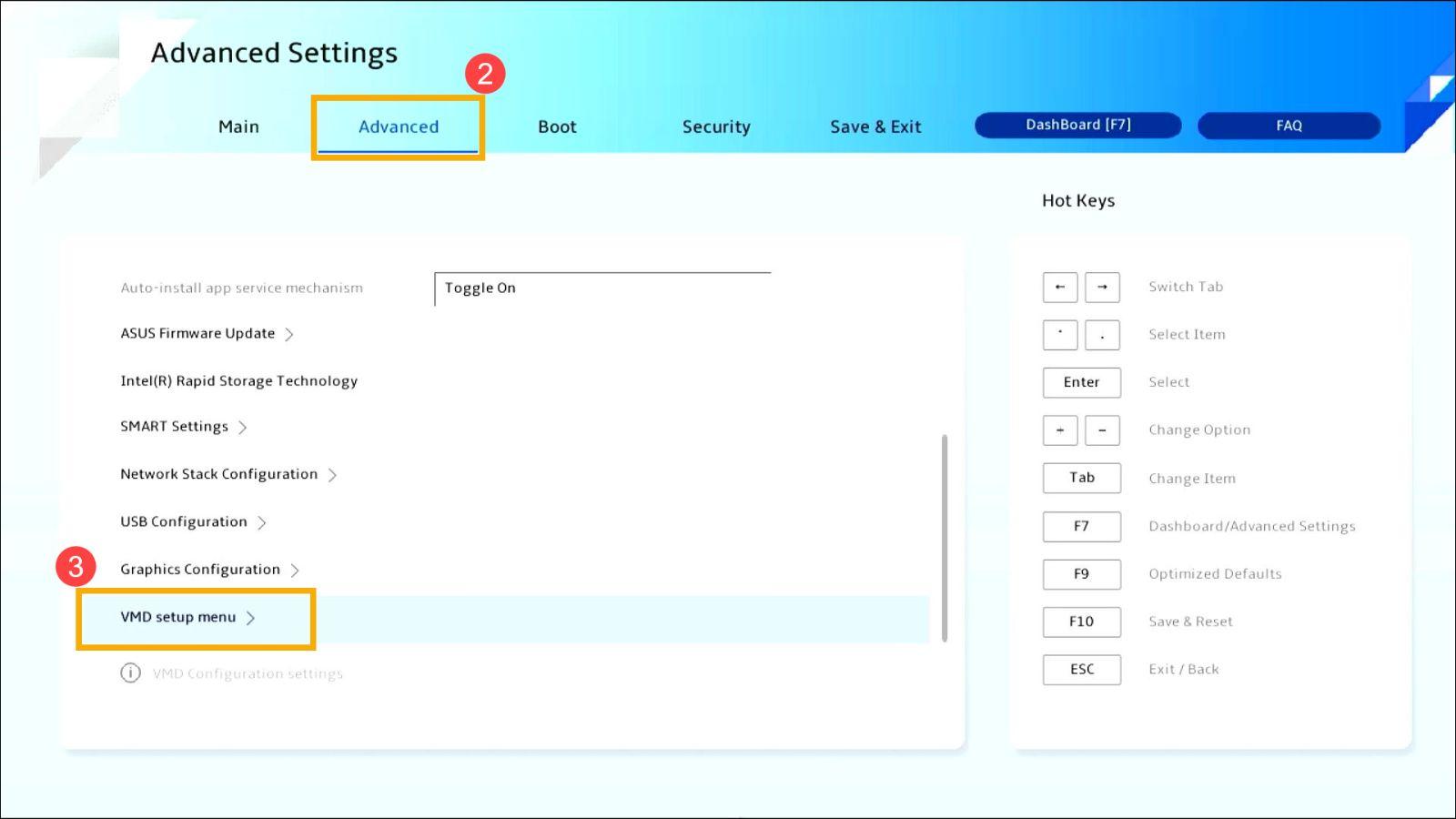Click chevron beside USB Configuration
The width and height of the screenshot is (1456, 819).
coord(262,522)
